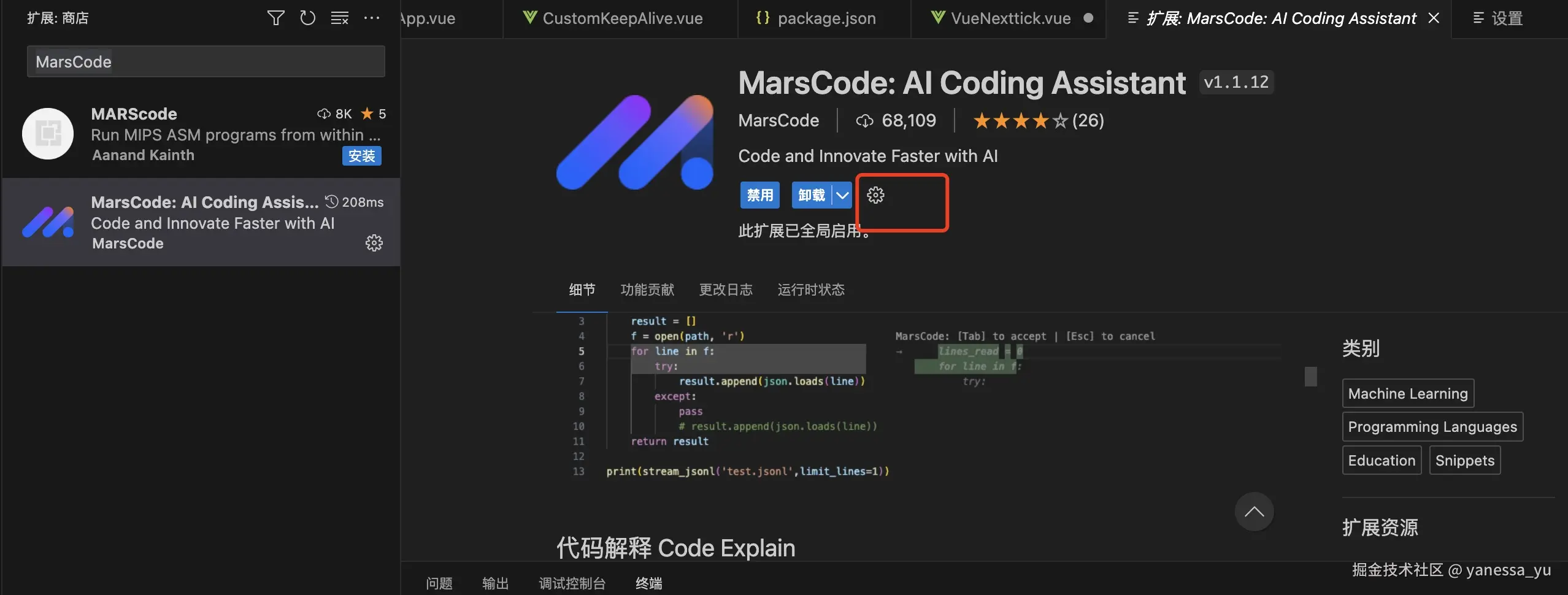
Task: Open the extensions panel more actions menu
Action: (371, 18)
